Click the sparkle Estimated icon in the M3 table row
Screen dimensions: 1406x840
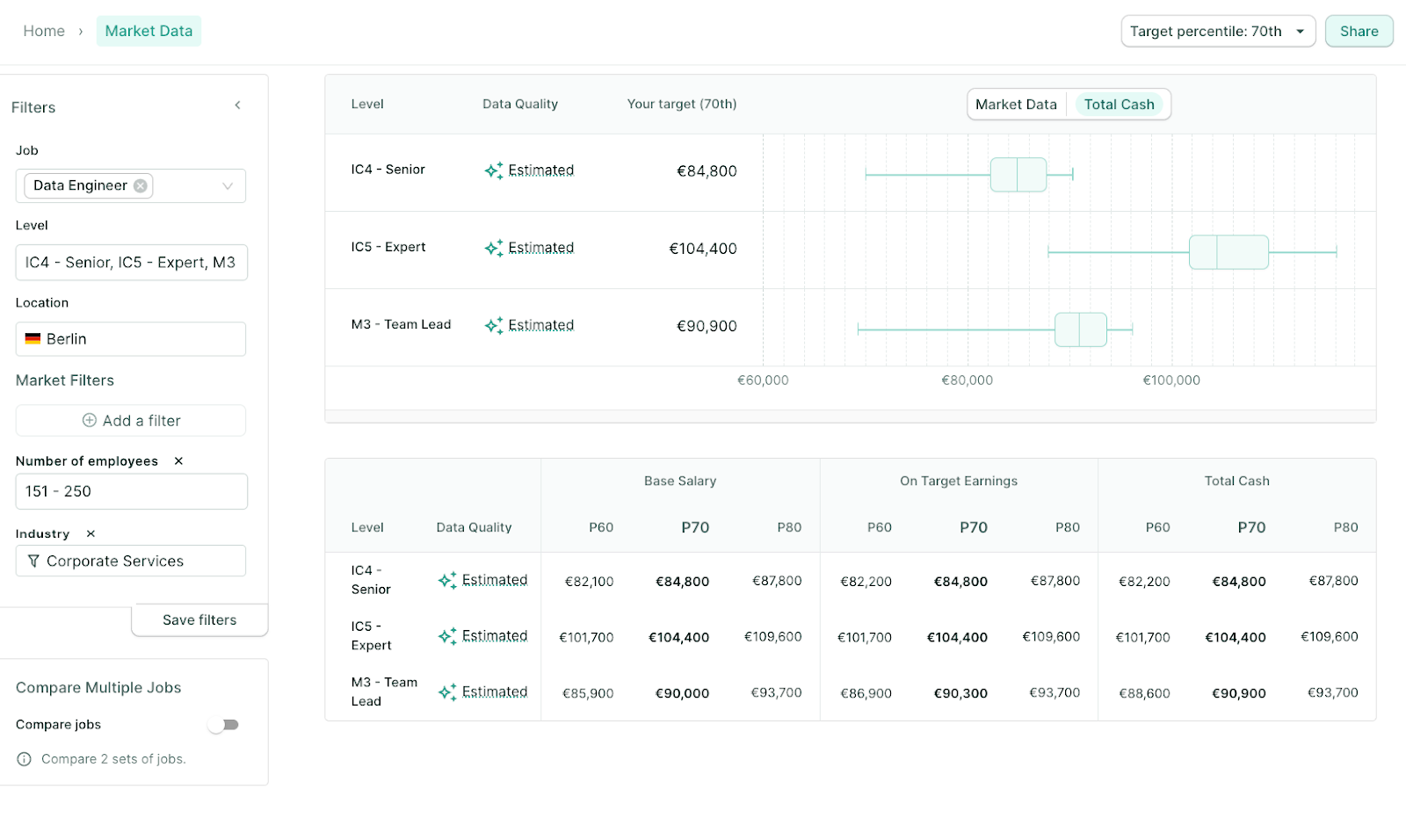pos(447,692)
